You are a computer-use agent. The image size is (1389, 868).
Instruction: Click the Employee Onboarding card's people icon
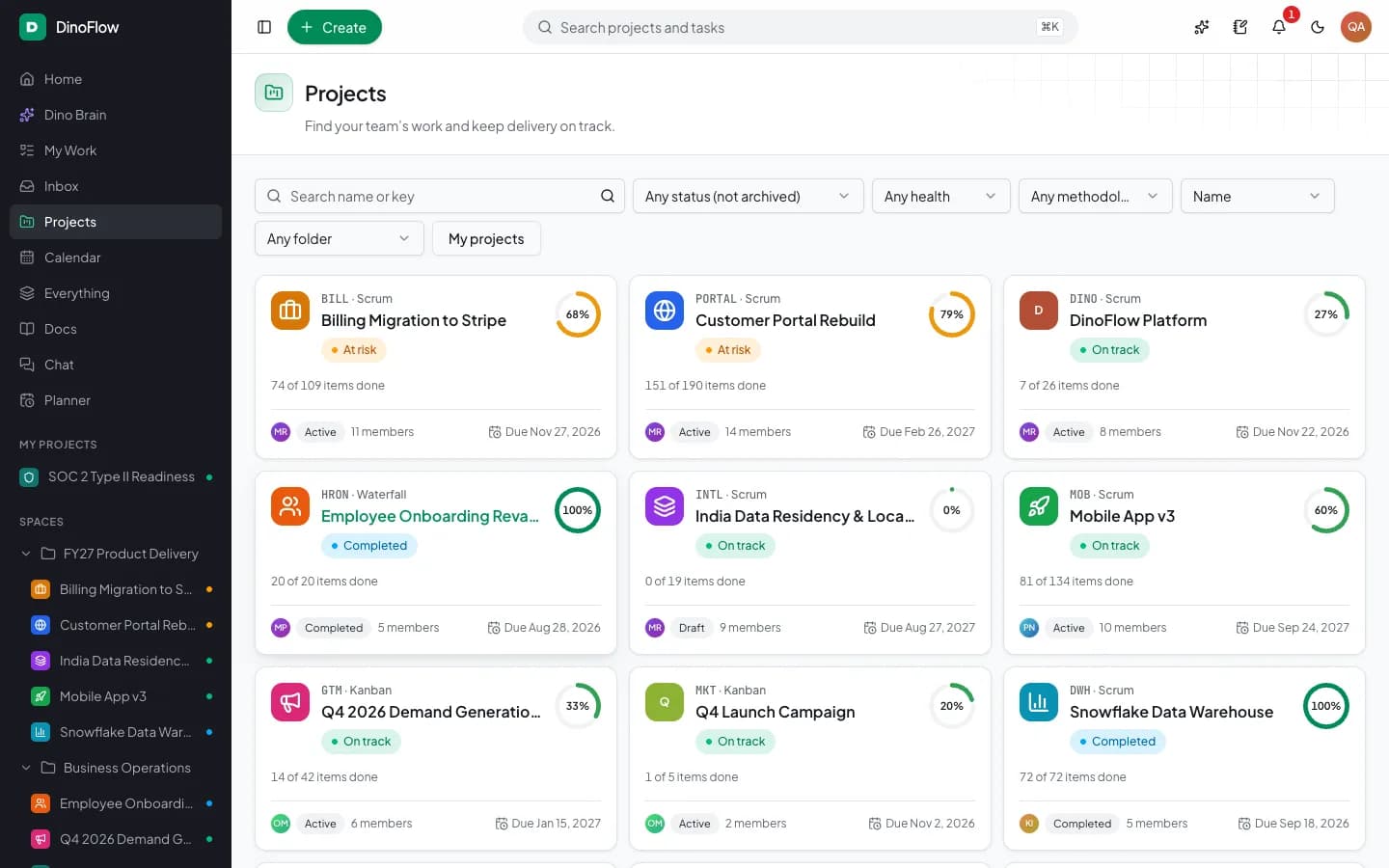pyautogui.click(x=290, y=506)
